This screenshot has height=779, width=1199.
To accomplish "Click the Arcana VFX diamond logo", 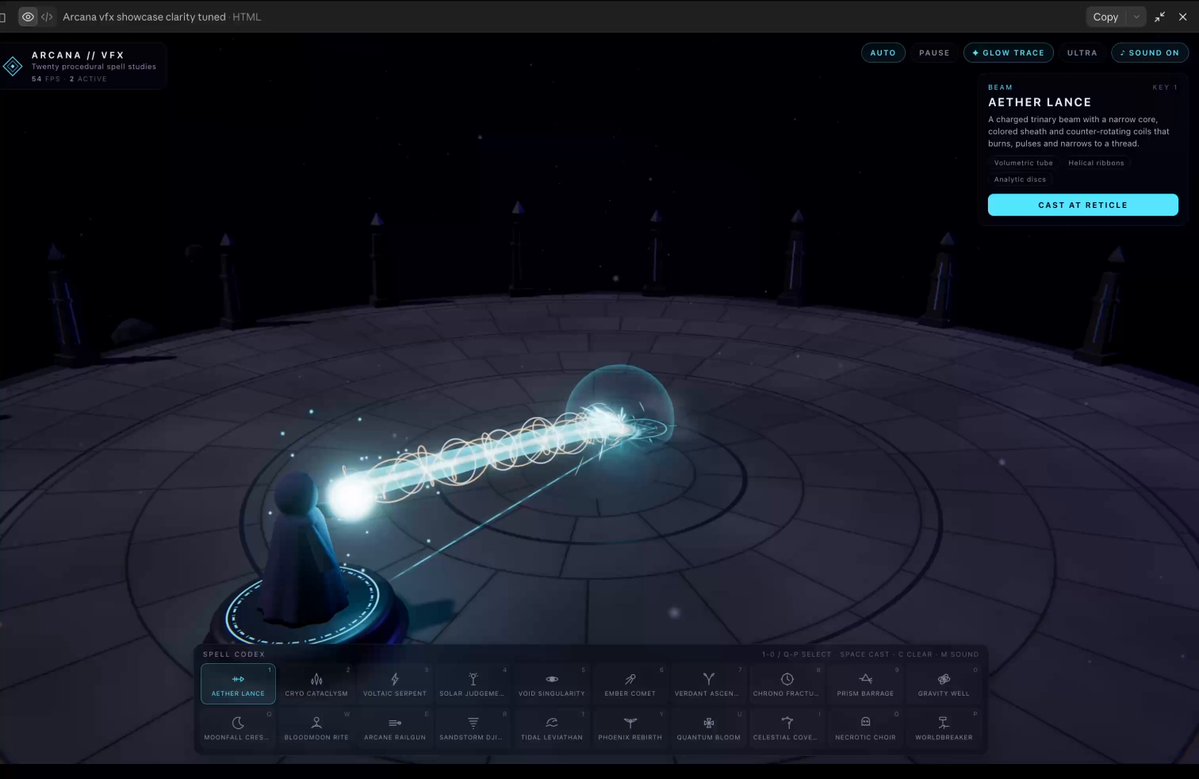I will (13, 67).
